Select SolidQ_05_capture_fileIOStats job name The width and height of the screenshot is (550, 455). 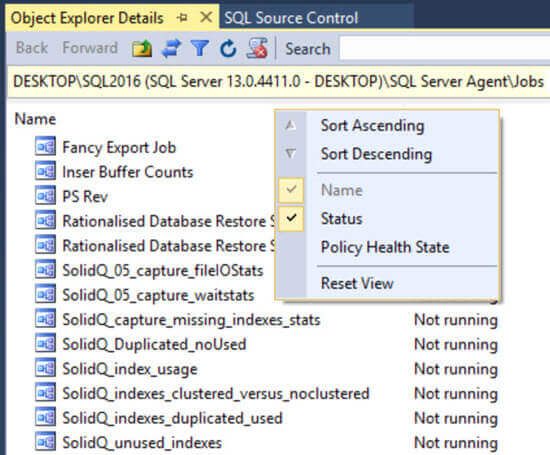(163, 270)
